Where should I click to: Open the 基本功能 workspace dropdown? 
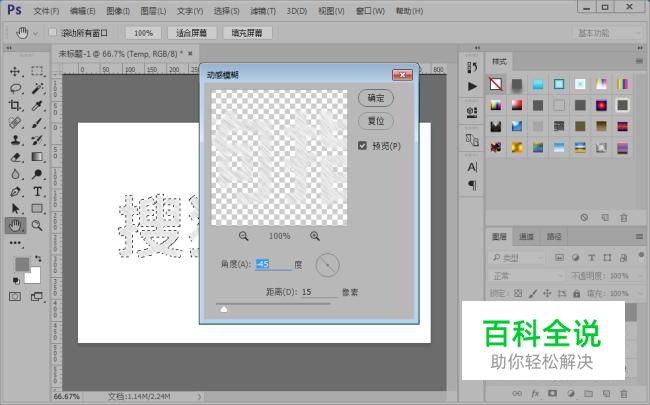click(x=607, y=33)
